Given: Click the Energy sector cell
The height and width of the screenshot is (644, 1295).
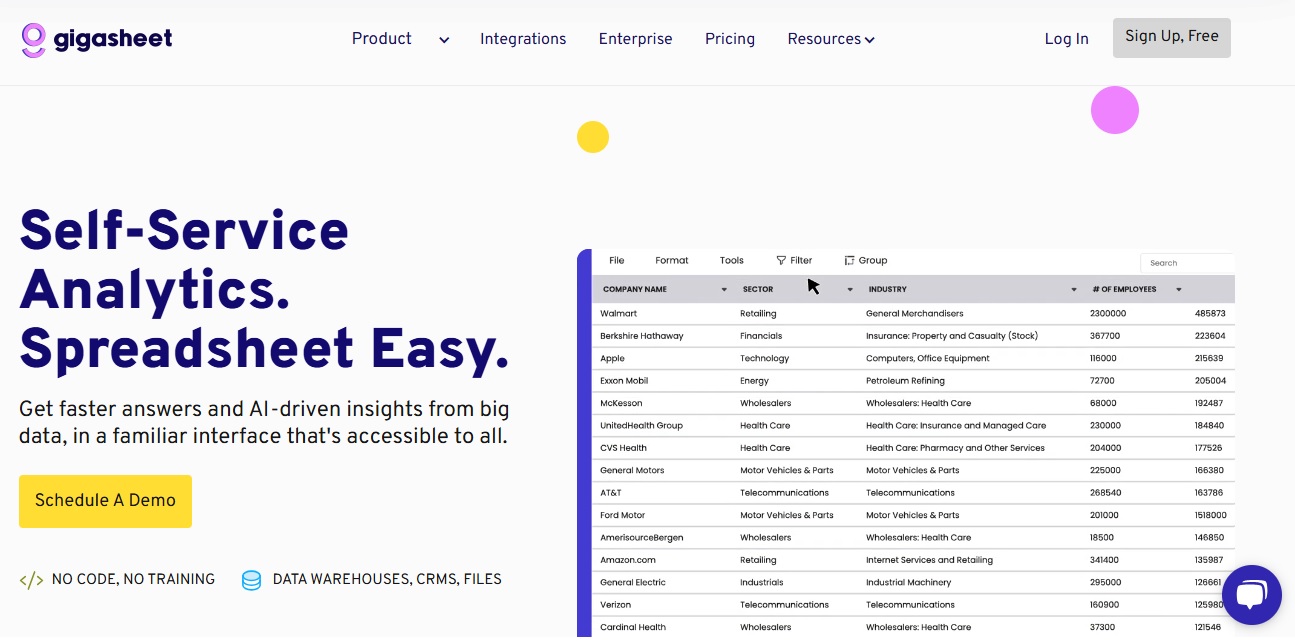Looking at the screenshot, I should [x=755, y=381].
